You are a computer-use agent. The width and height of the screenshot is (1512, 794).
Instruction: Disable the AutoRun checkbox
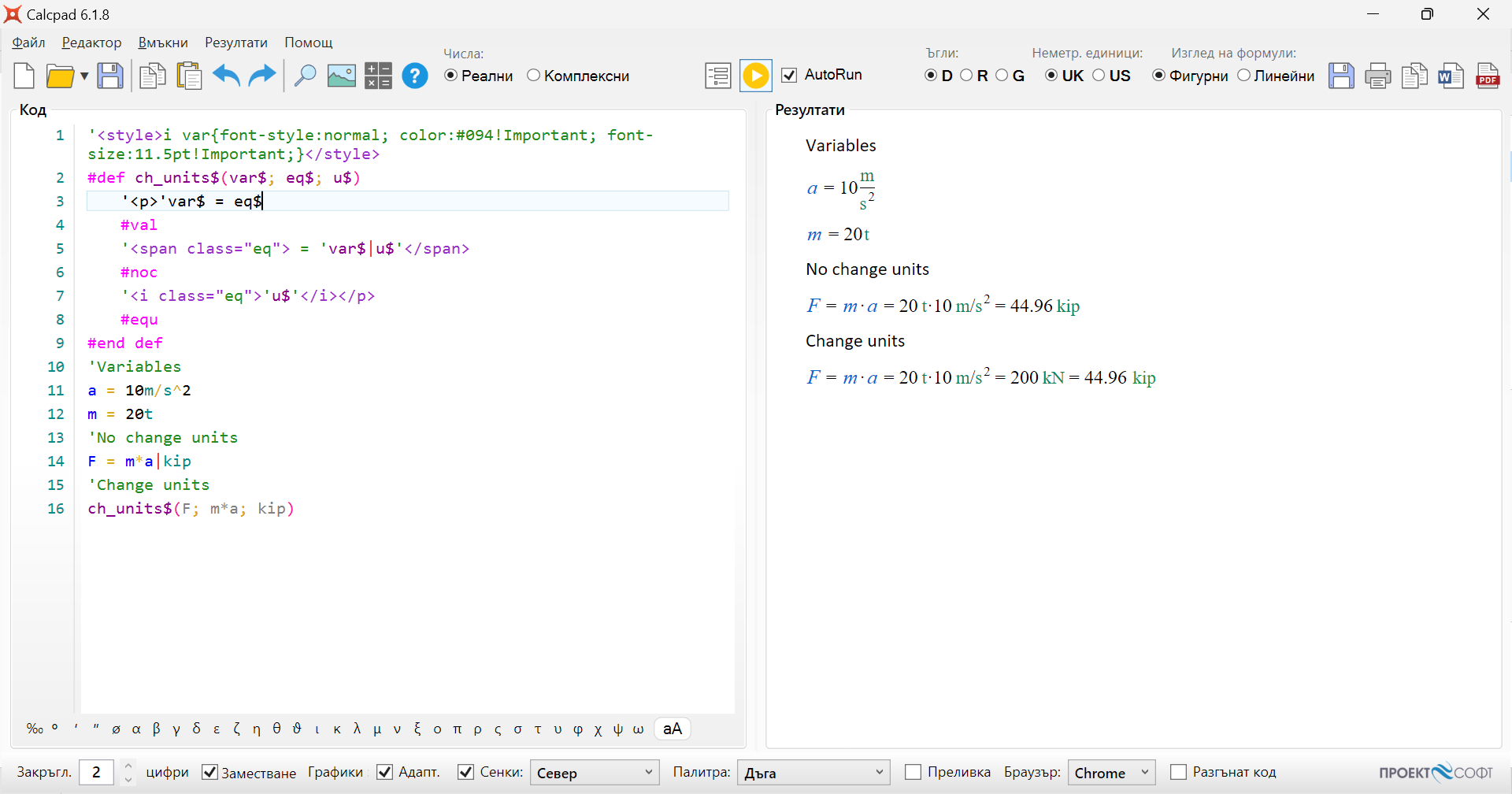pyautogui.click(x=790, y=74)
